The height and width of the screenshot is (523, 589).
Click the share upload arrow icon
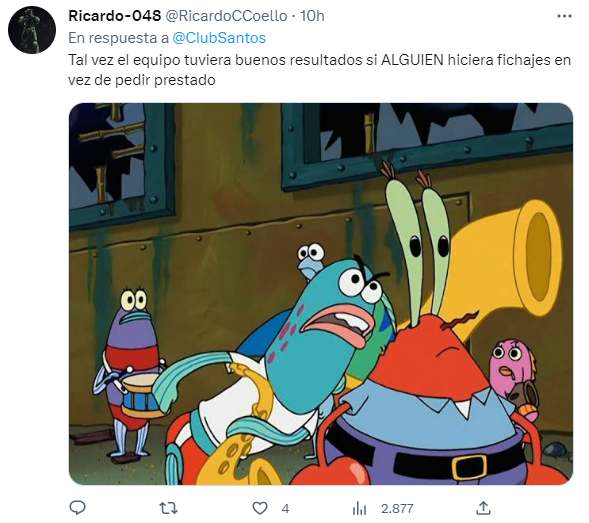tap(483, 508)
